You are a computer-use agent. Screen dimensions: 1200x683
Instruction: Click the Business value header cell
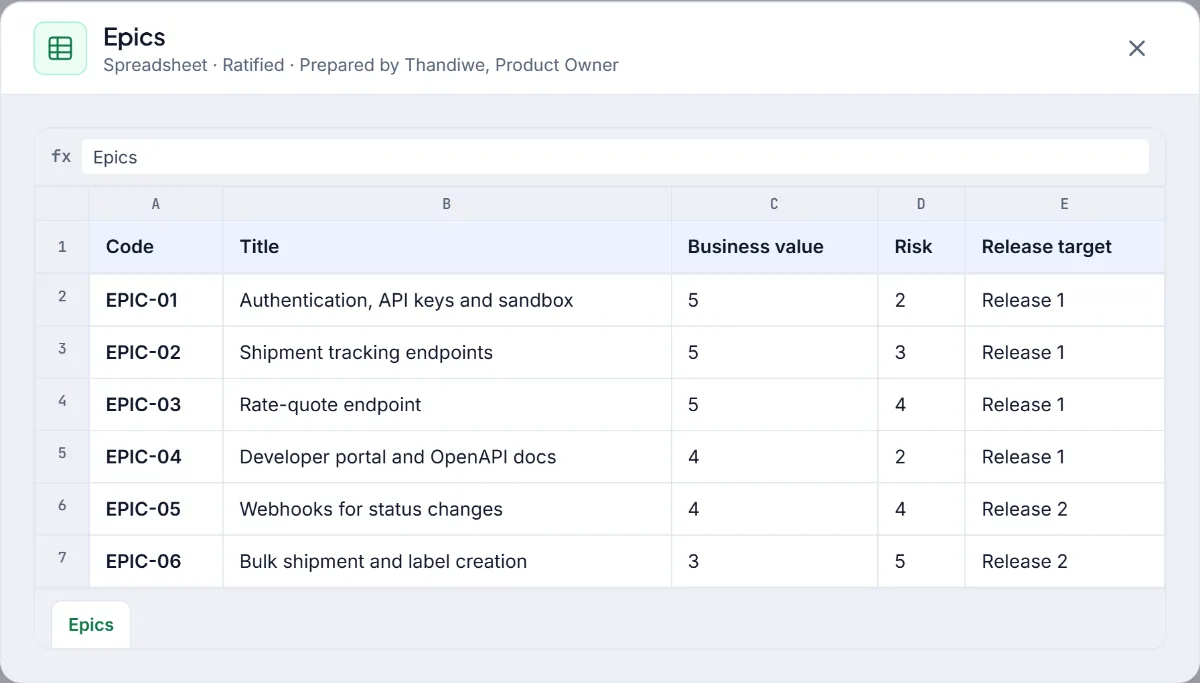click(x=774, y=247)
